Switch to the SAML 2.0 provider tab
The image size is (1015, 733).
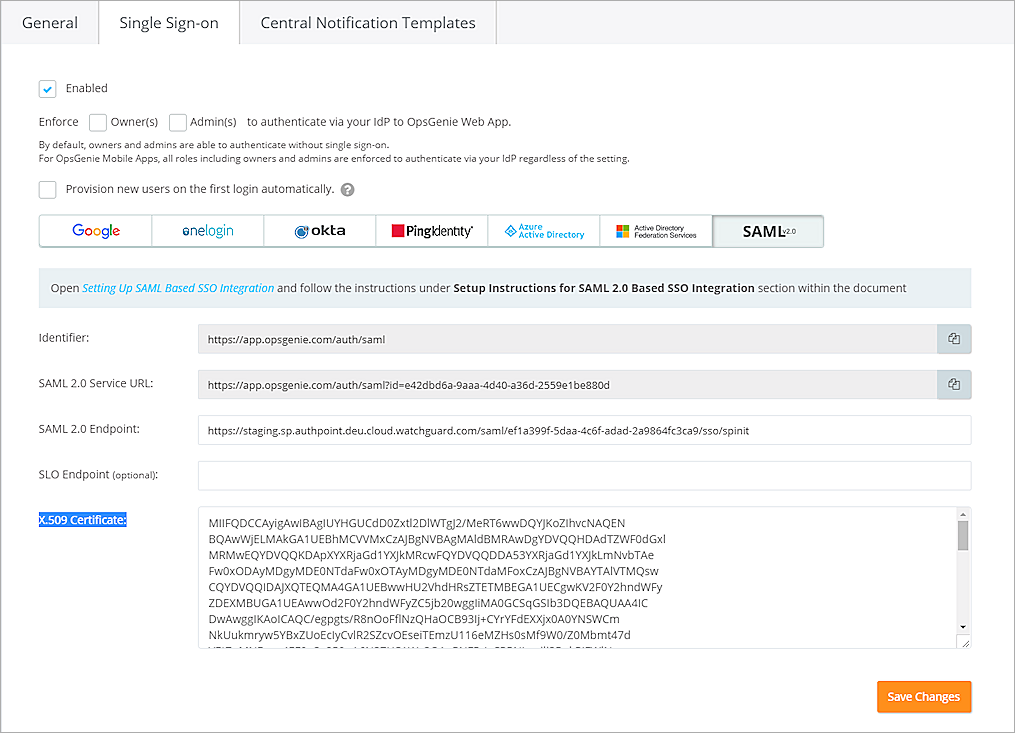click(767, 231)
